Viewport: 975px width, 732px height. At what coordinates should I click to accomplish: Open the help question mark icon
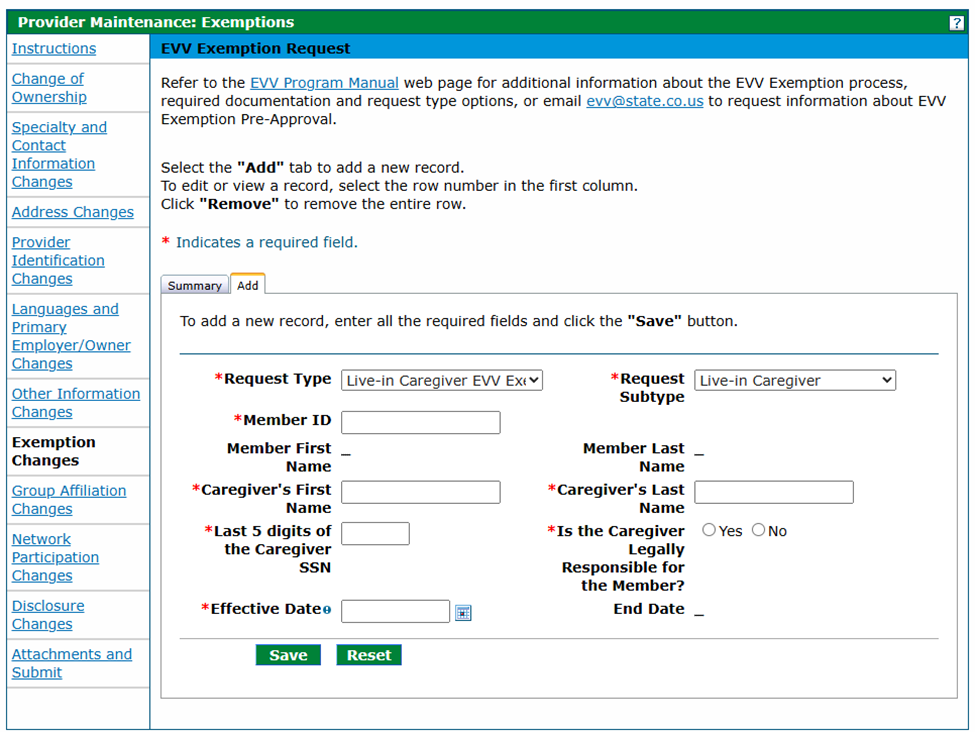tap(956, 23)
